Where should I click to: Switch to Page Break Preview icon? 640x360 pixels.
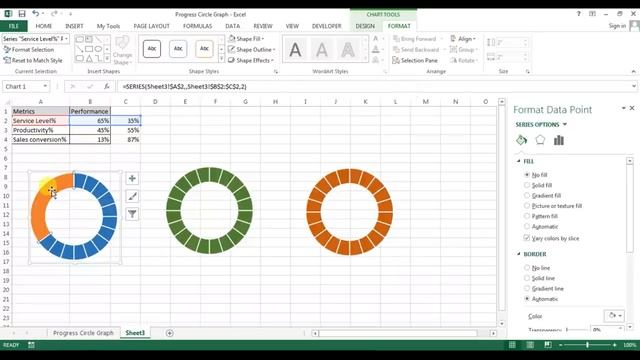548,345
